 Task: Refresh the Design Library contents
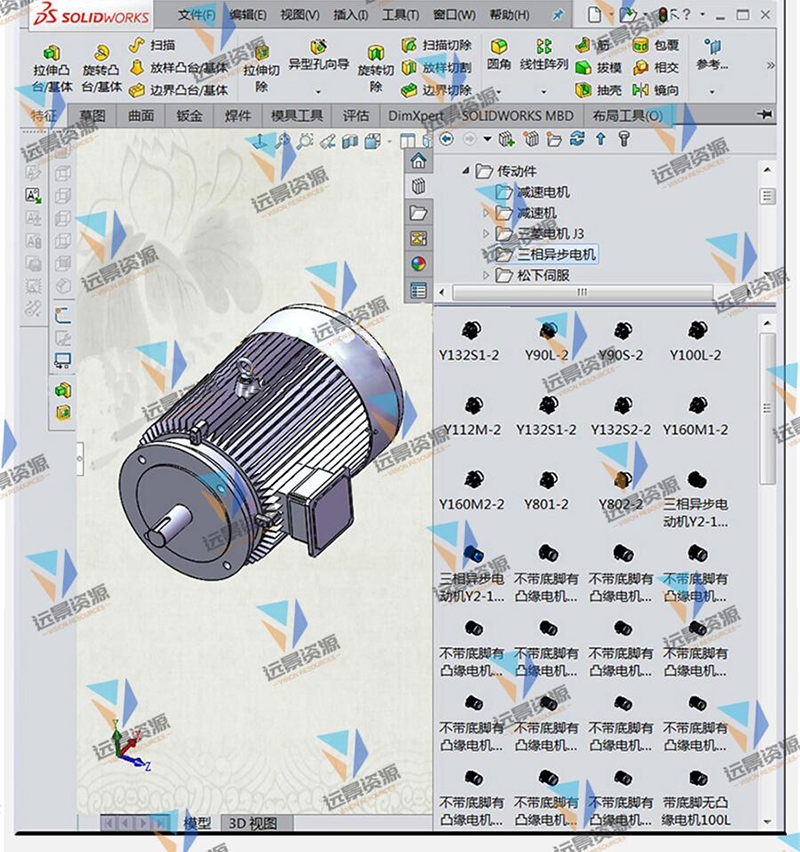pos(577,139)
